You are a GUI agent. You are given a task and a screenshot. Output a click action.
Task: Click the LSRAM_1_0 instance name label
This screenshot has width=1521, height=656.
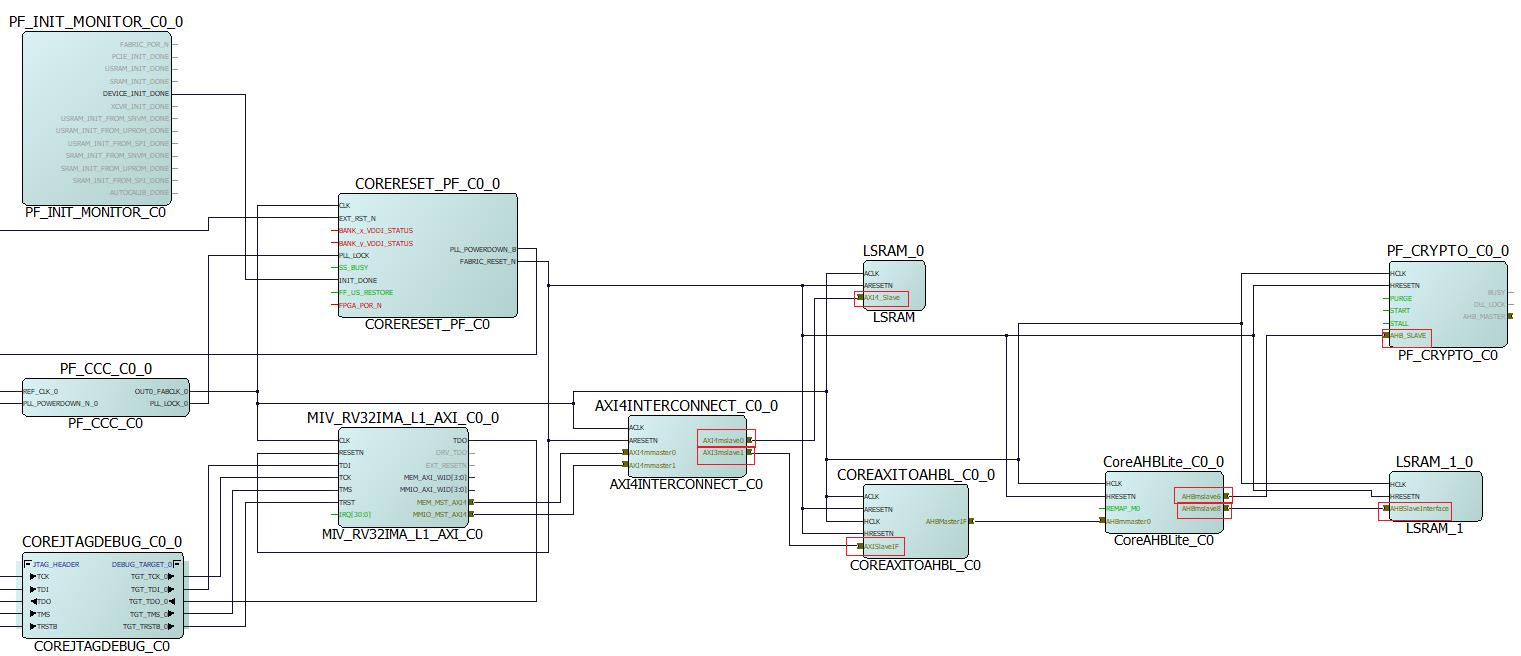point(1434,461)
